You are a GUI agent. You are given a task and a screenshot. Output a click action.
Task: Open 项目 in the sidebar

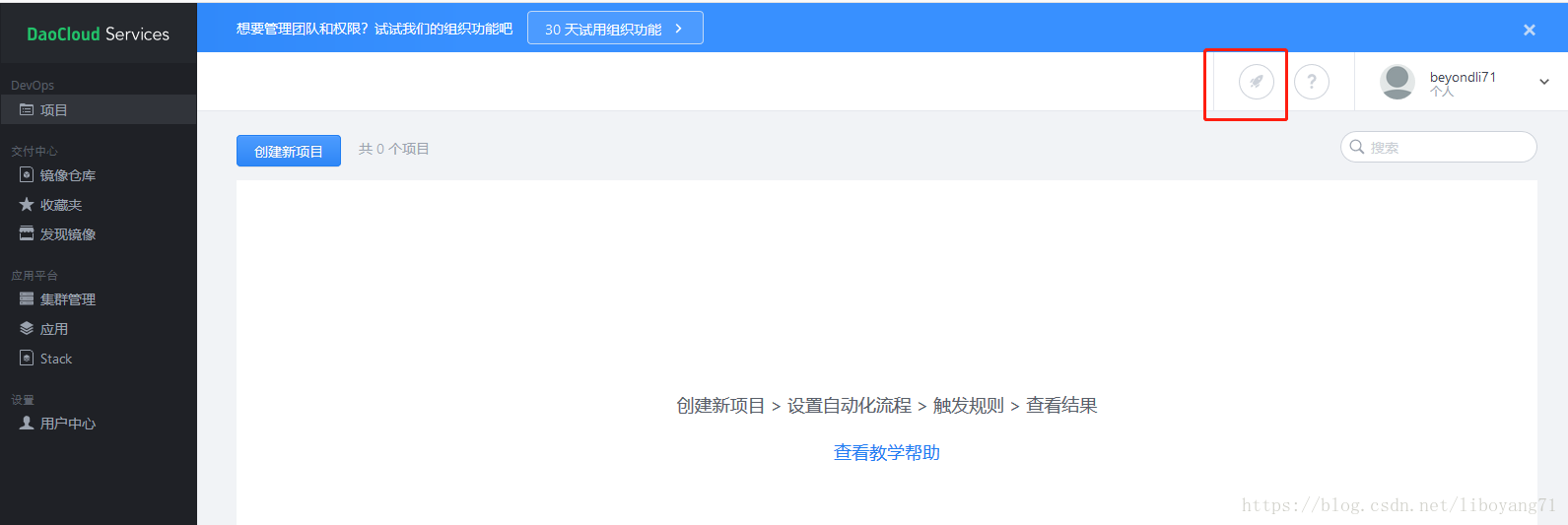(99, 109)
